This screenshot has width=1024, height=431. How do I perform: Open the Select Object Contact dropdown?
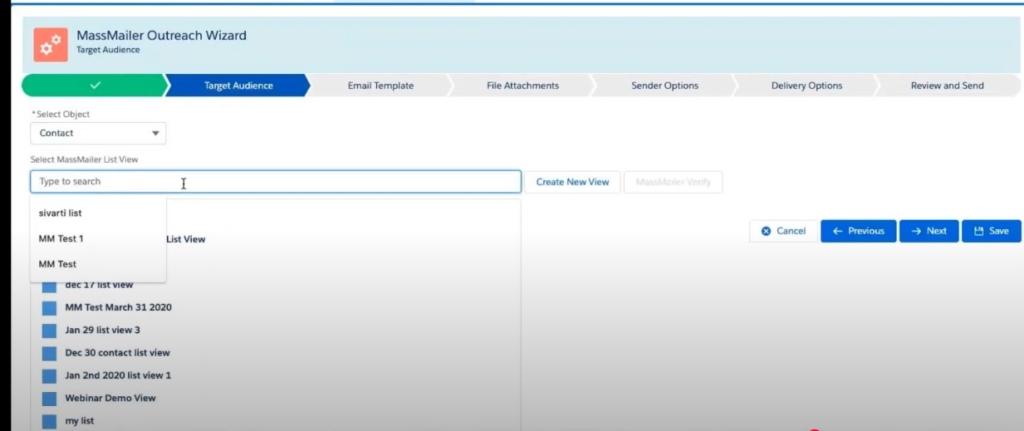point(98,133)
